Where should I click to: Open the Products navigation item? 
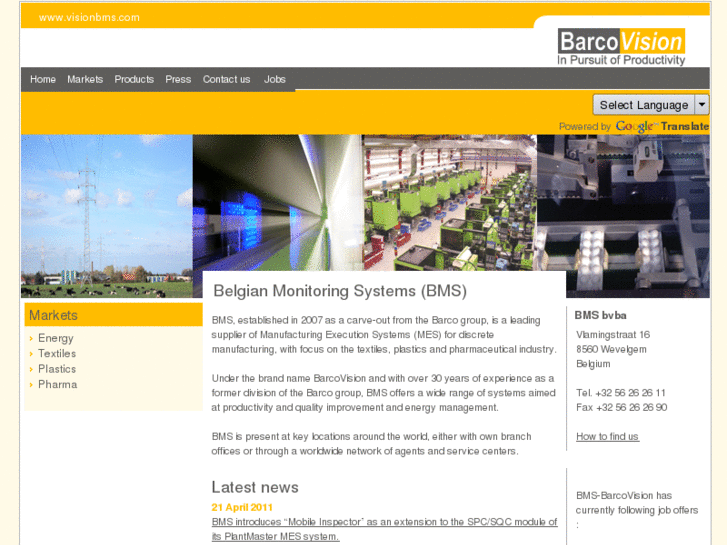click(x=134, y=79)
